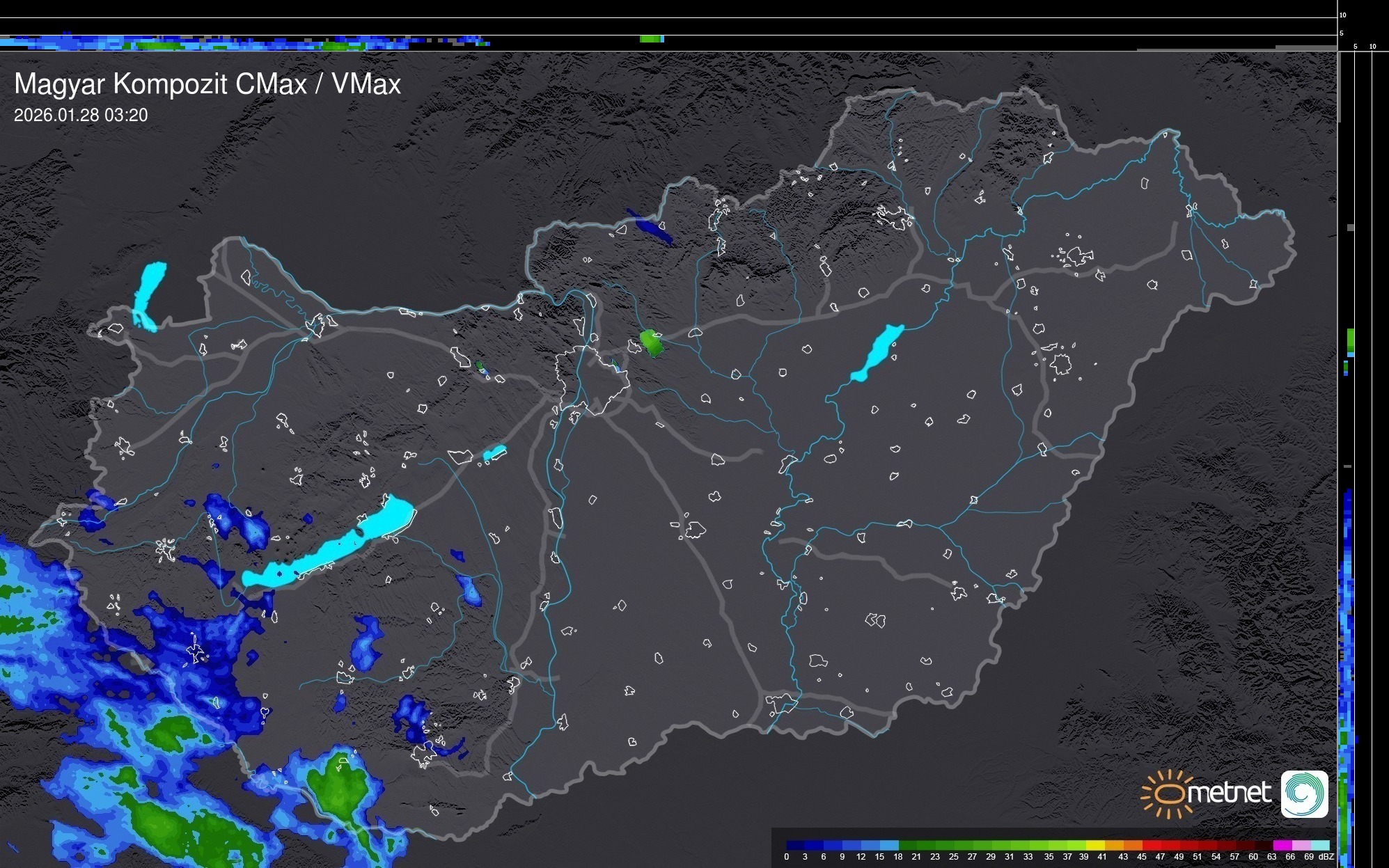Viewport: 1389px width, 868px height.
Task: Click the dBZ unit label in the legend
Action: click(1326, 857)
